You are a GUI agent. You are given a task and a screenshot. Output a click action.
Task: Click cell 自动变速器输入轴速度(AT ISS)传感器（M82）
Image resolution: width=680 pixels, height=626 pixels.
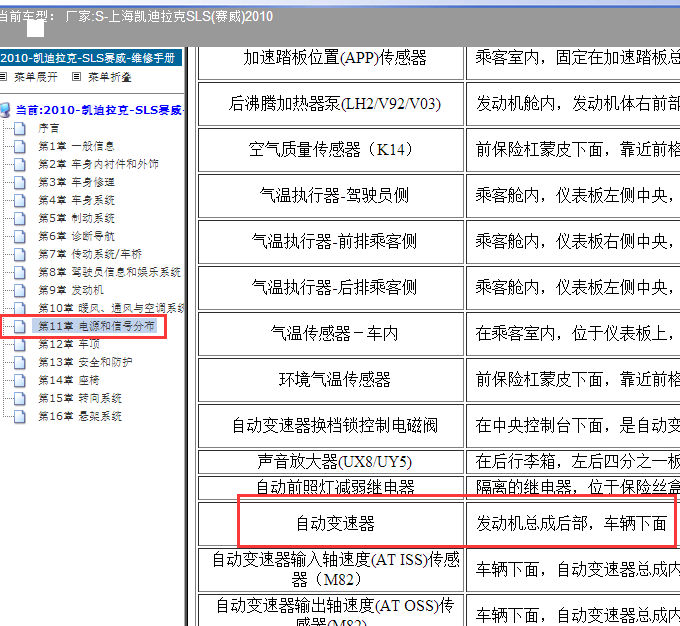point(331,570)
